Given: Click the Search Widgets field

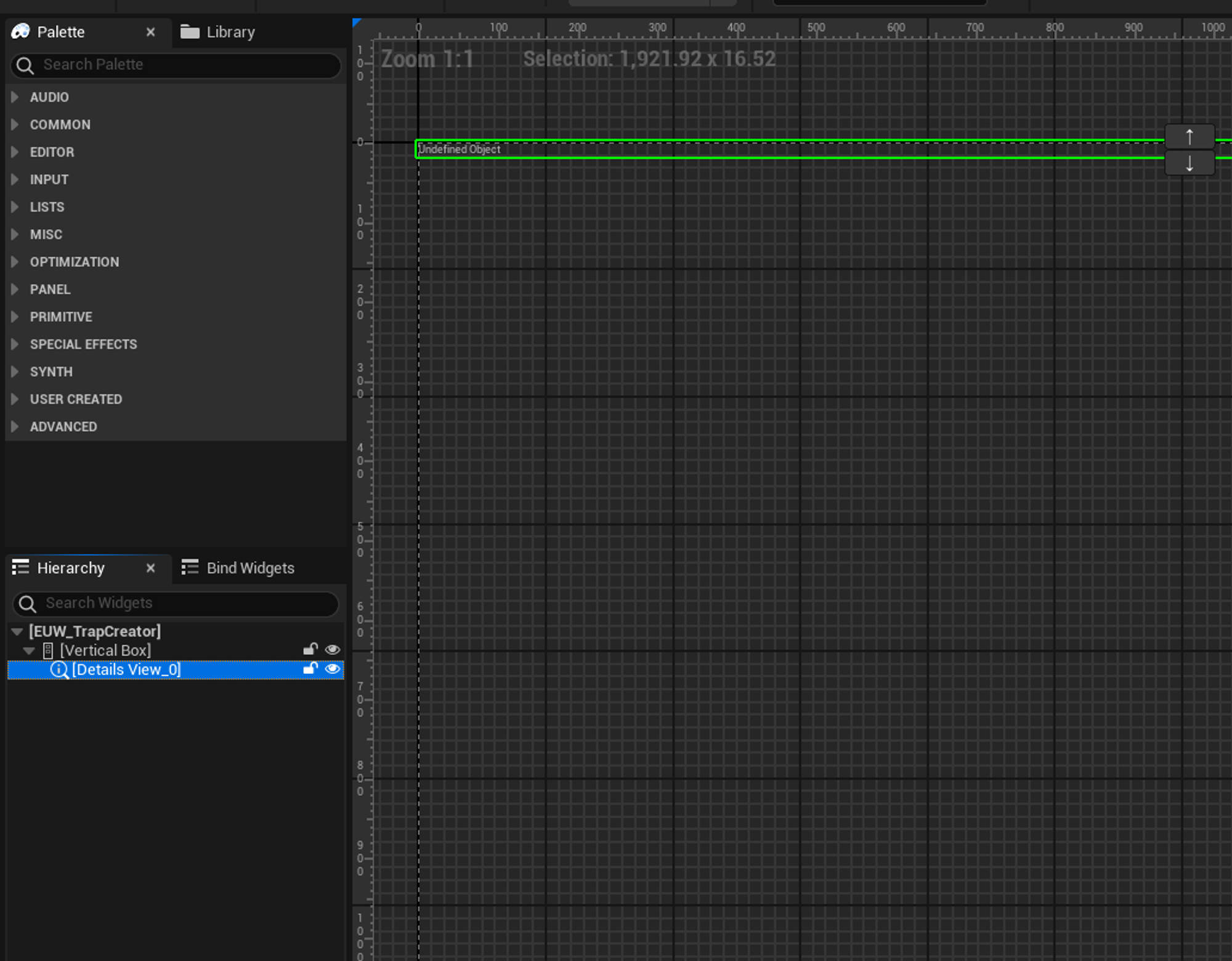Looking at the screenshot, I should 185,603.
